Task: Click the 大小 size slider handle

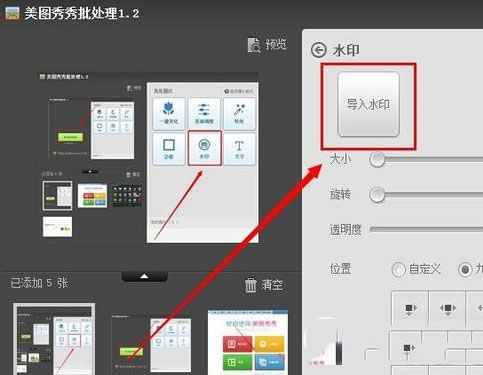Action: pyautogui.click(x=377, y=159)
